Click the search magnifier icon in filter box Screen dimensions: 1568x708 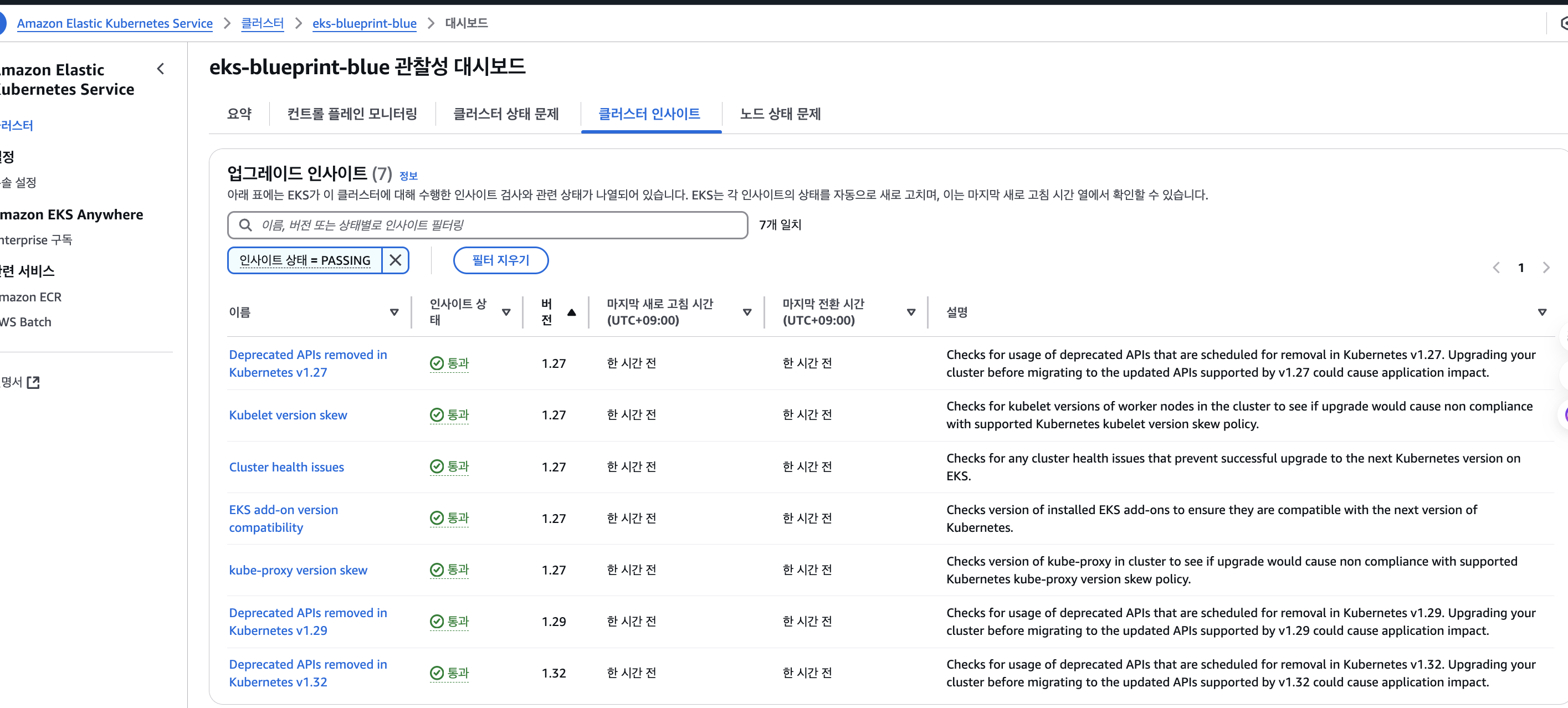point(245,225)
